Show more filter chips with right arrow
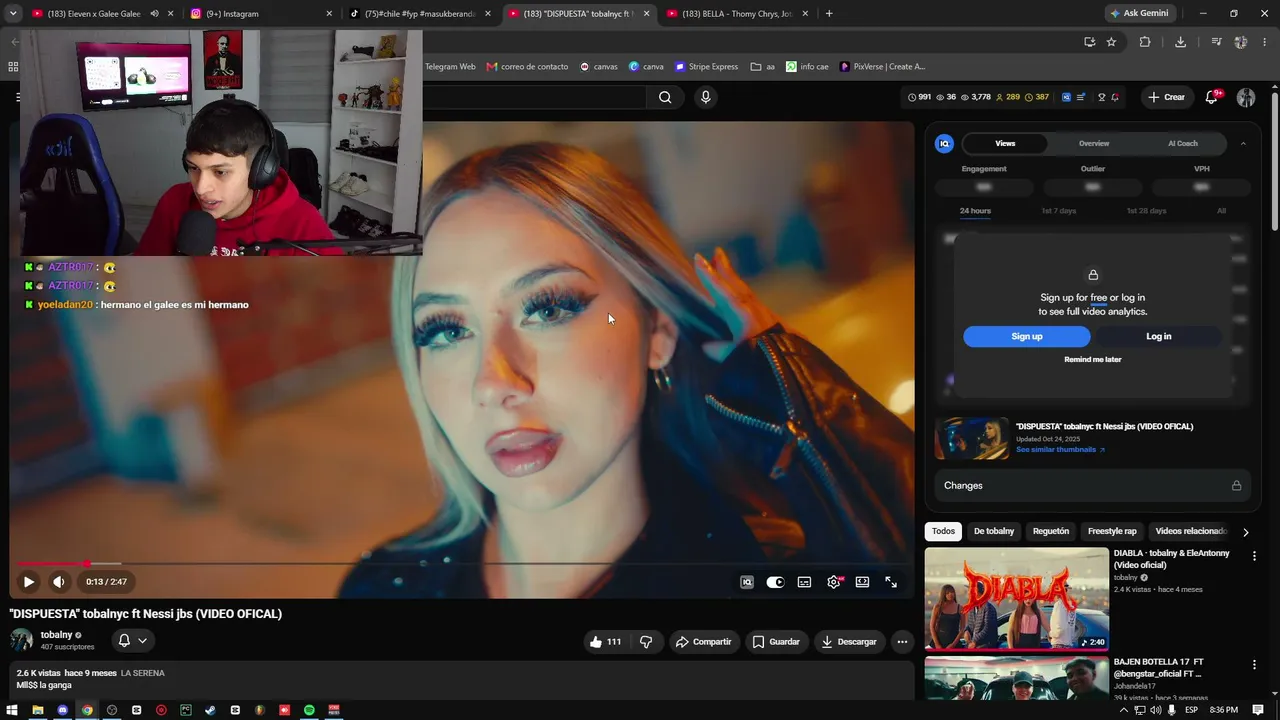Viewport: 1280px width, 720px height. click(x=1245, y=532)
